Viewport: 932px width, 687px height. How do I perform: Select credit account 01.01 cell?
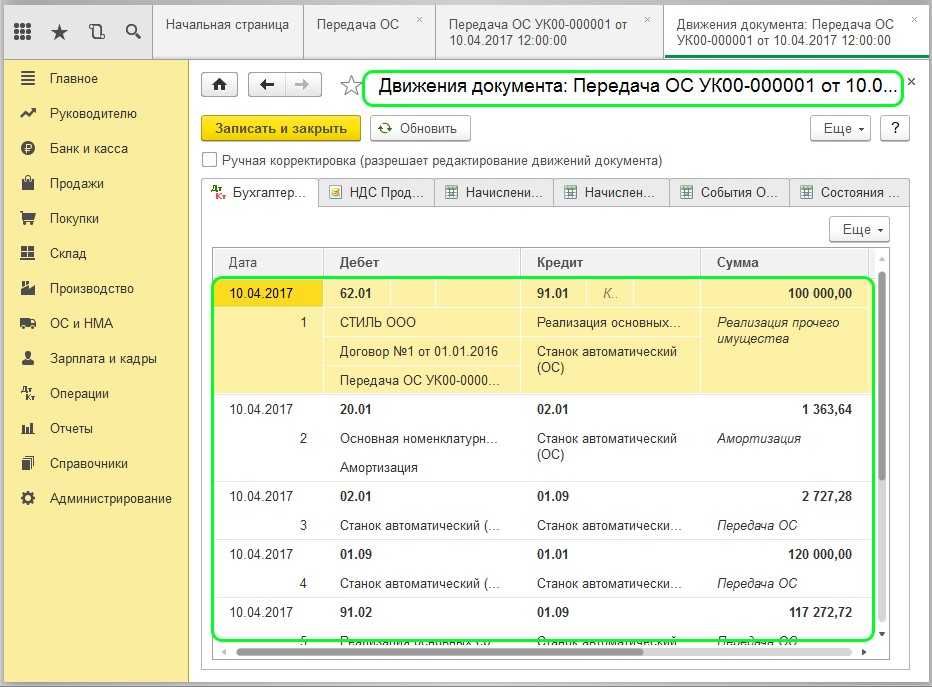click(553, 554)
